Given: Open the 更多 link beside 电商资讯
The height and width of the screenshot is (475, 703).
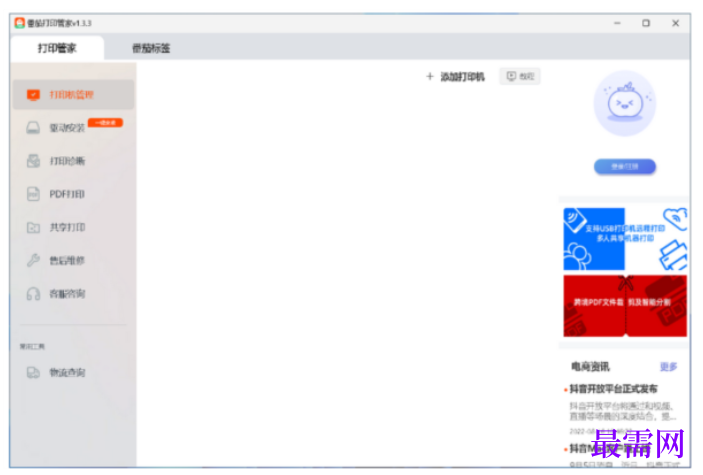Looking at the screenshot, I should 668,367.
